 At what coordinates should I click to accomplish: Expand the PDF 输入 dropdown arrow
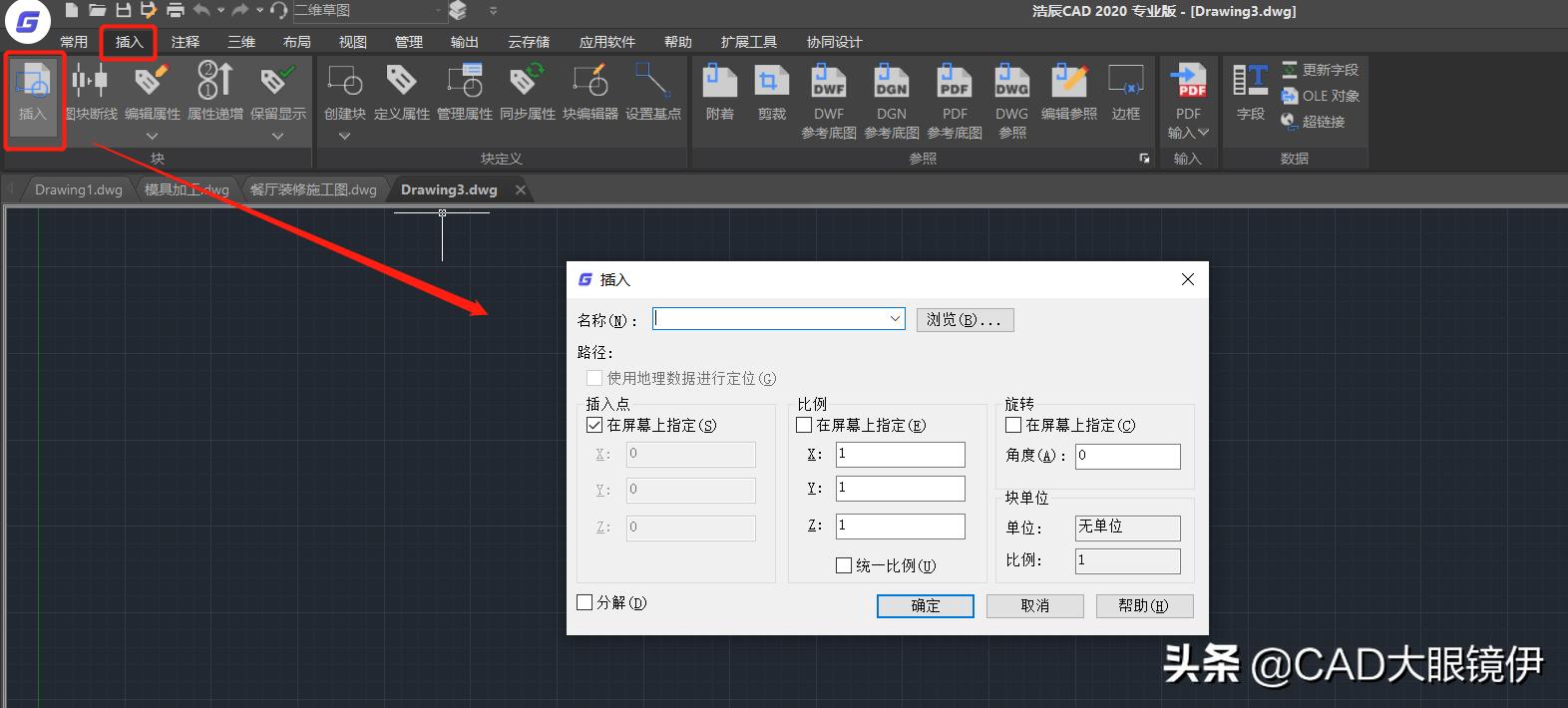pyautogui.click(x=1203, y=133)
